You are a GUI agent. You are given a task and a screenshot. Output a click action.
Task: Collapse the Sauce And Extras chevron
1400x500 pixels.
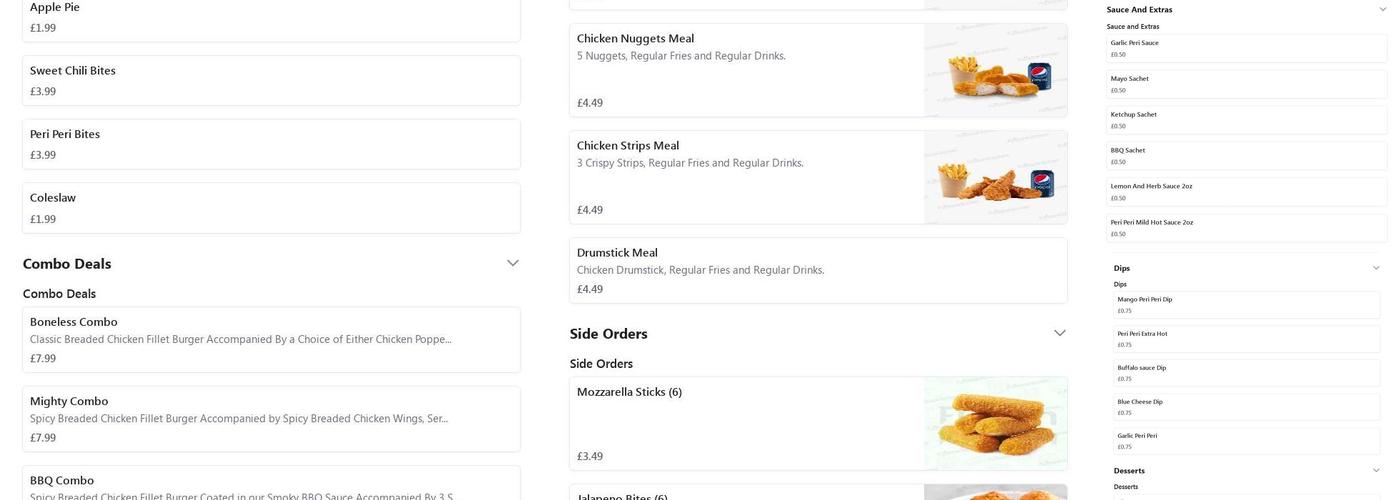[x=1383, y=9]
